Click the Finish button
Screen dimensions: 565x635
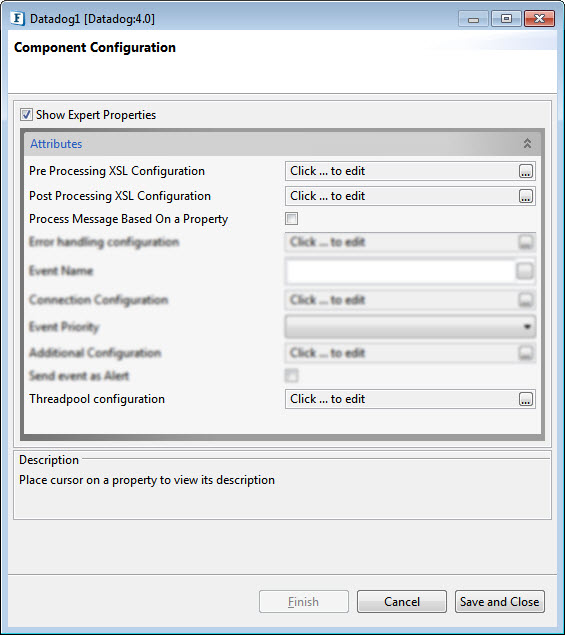(x=304, y=601)
